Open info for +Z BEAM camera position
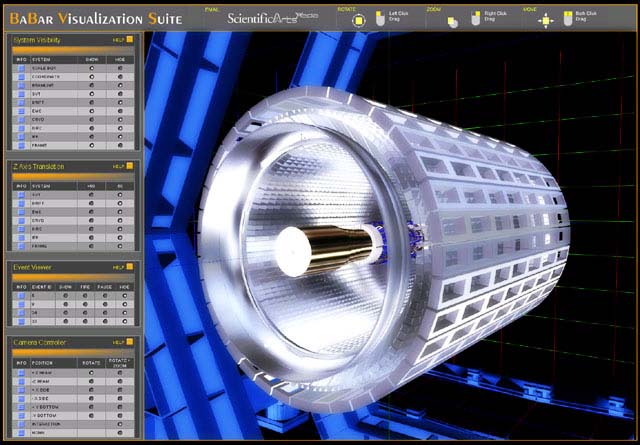Viewport: 640px width, 445px height. [x=21, y=373]
